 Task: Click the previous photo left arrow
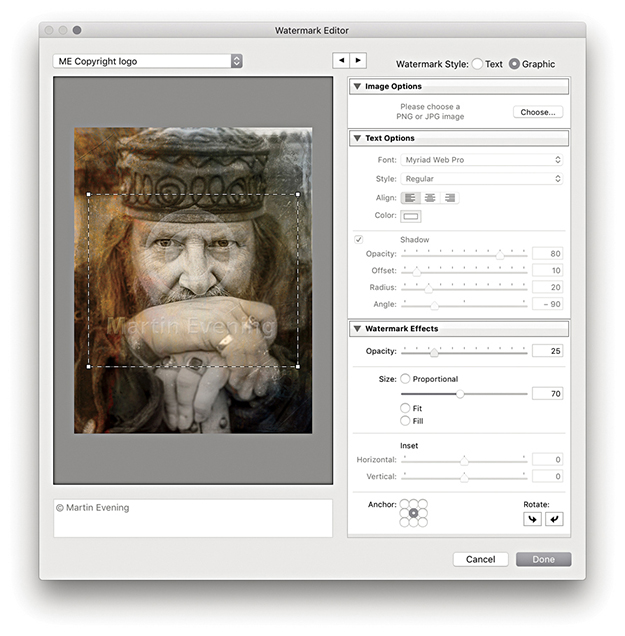[x=341, y=61]
